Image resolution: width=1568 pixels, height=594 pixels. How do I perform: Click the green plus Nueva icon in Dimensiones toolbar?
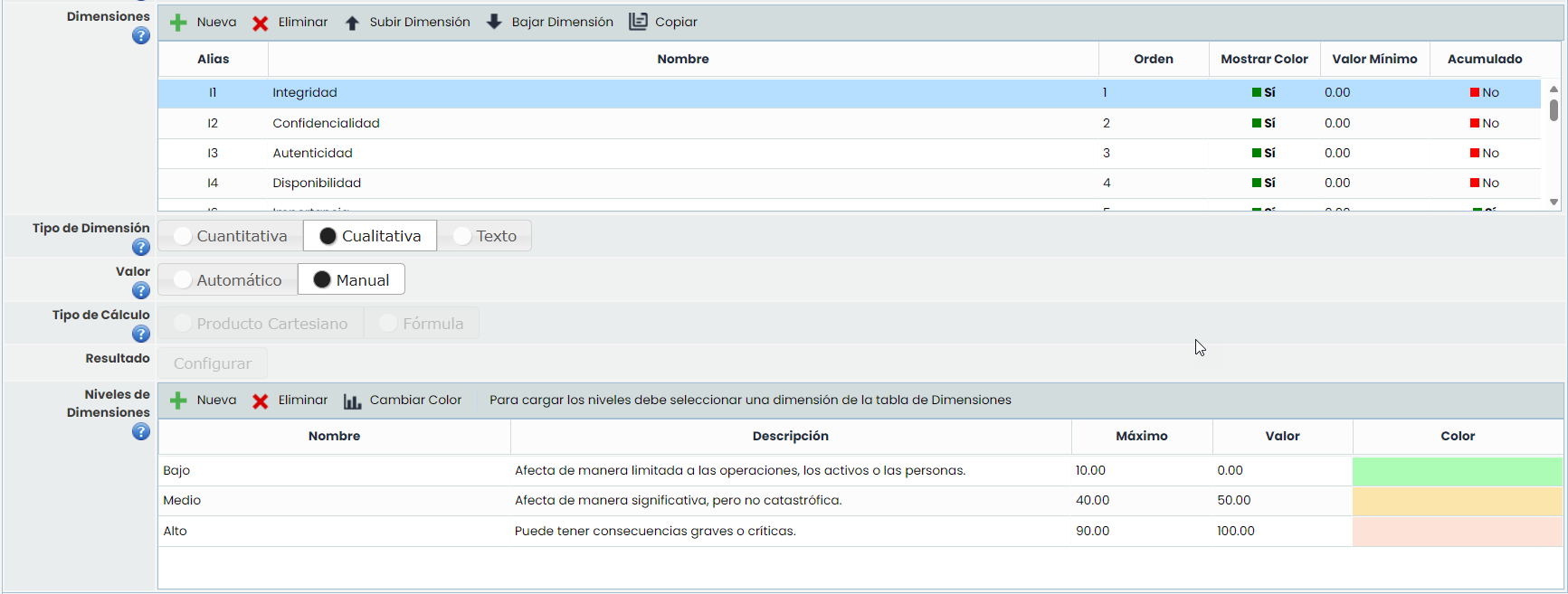(178, 23)
